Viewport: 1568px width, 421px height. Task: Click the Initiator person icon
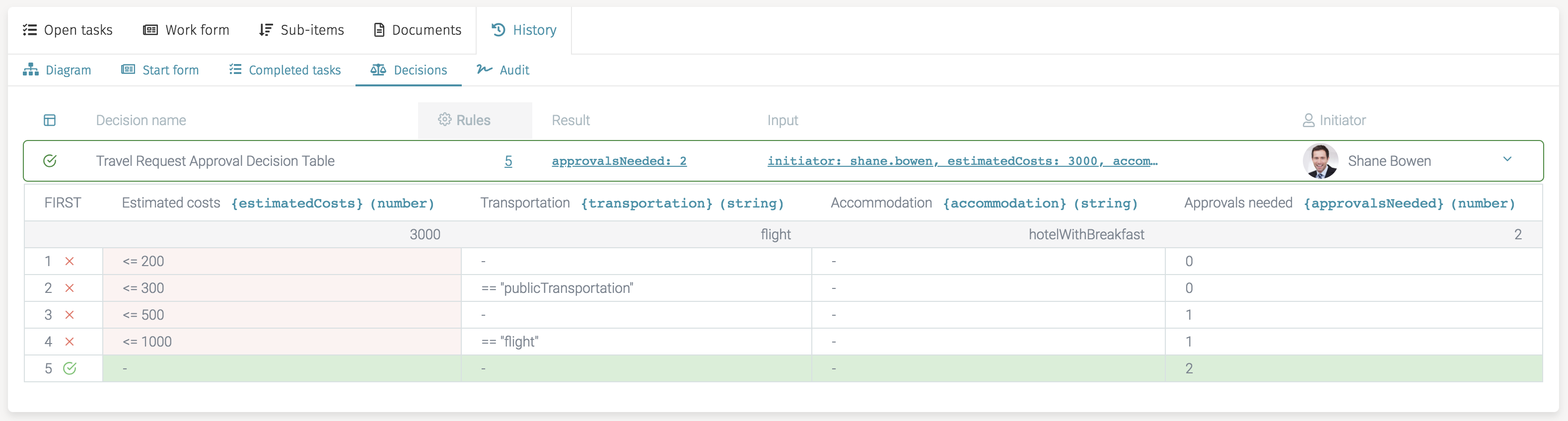pos(1308,121)
